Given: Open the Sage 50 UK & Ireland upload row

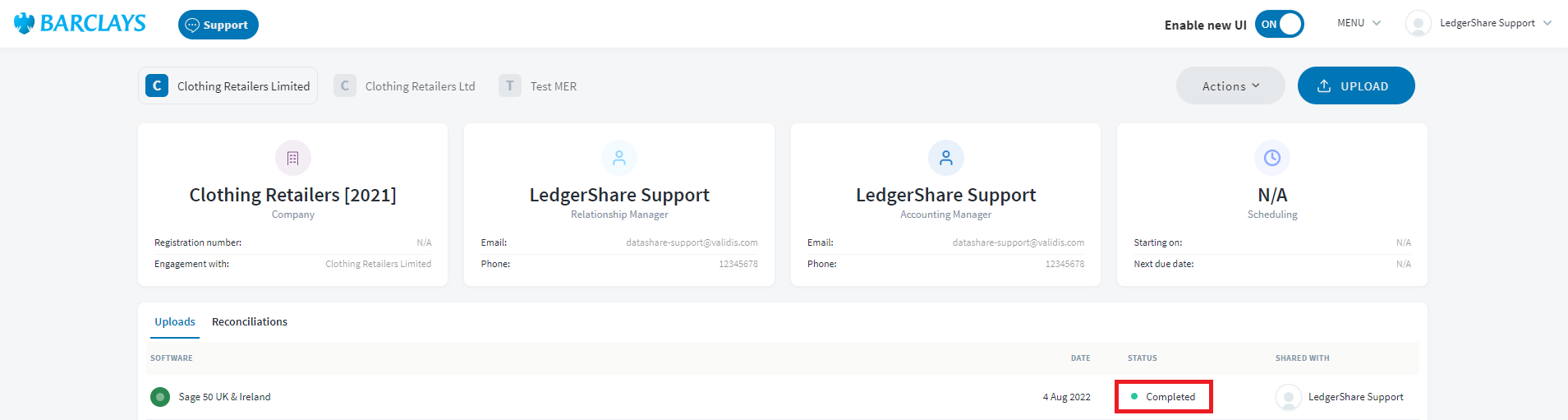Looking at the screenshot, I should tap(224, 397).
